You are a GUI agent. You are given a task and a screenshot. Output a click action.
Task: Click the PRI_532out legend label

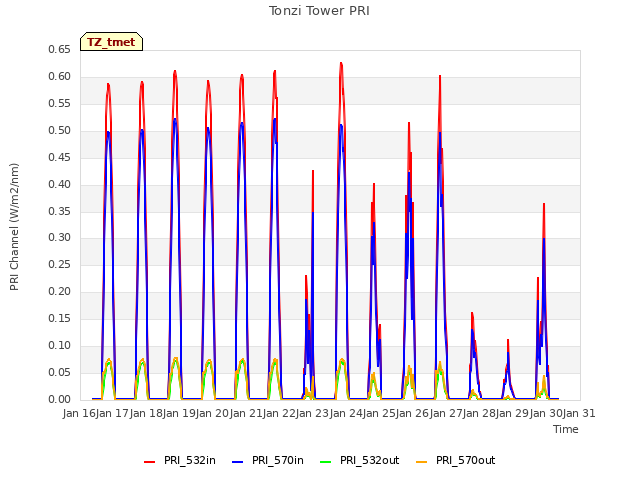pos(370,460)
